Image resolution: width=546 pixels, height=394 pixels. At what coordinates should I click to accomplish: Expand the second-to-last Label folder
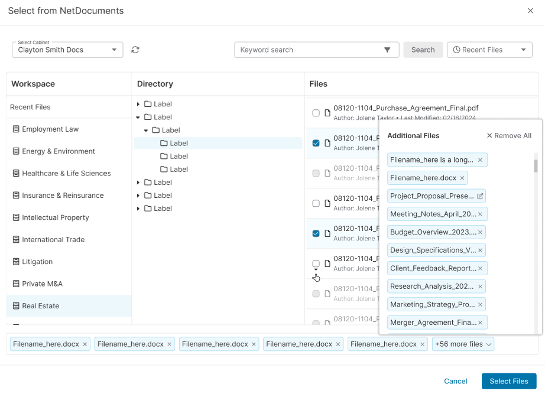(x=138, y=195)
